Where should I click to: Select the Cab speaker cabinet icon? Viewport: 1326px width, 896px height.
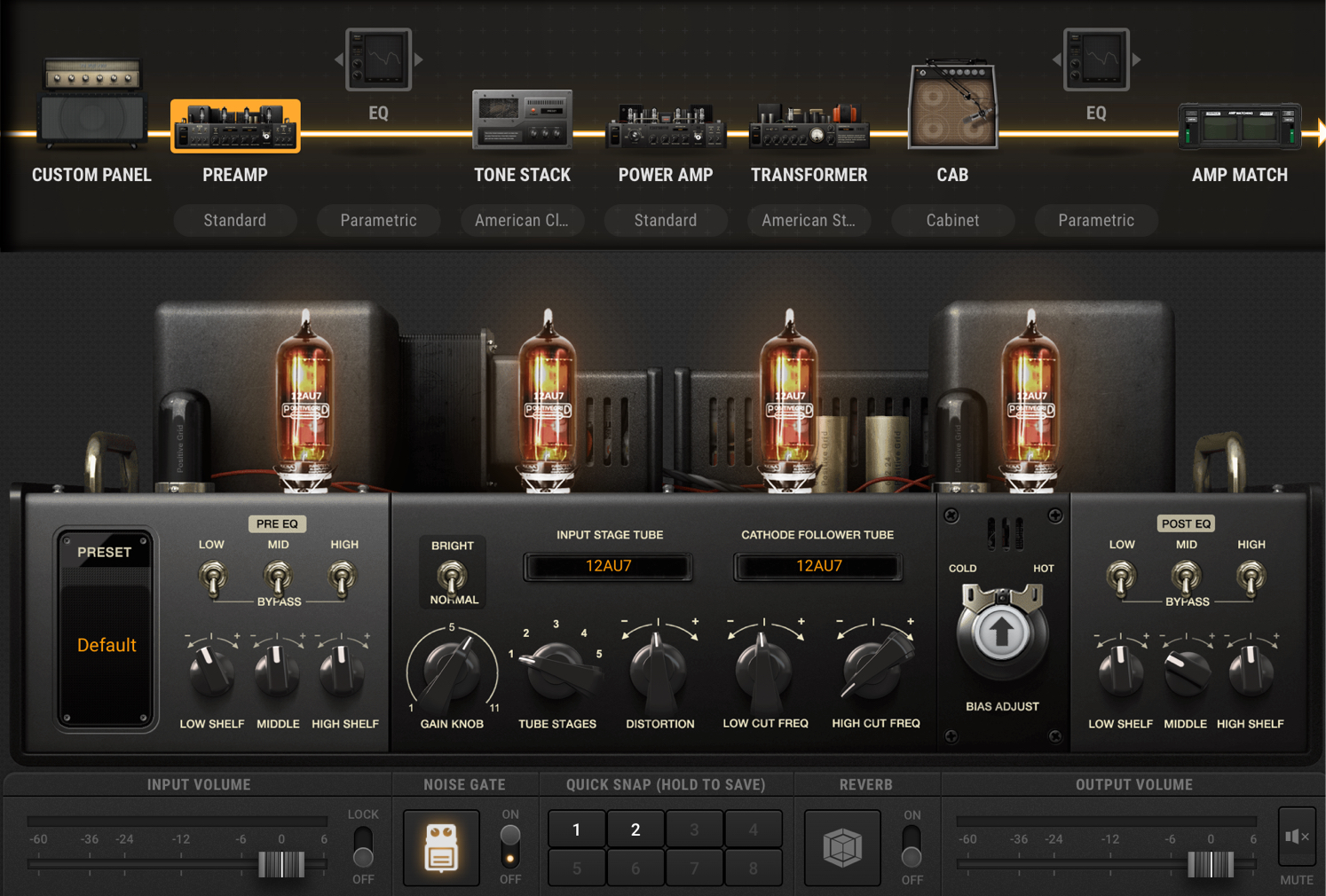coord(952,106)
